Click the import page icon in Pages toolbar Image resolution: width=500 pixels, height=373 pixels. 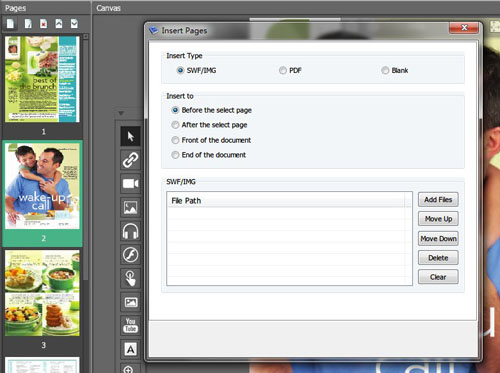[x=59, y=24]
